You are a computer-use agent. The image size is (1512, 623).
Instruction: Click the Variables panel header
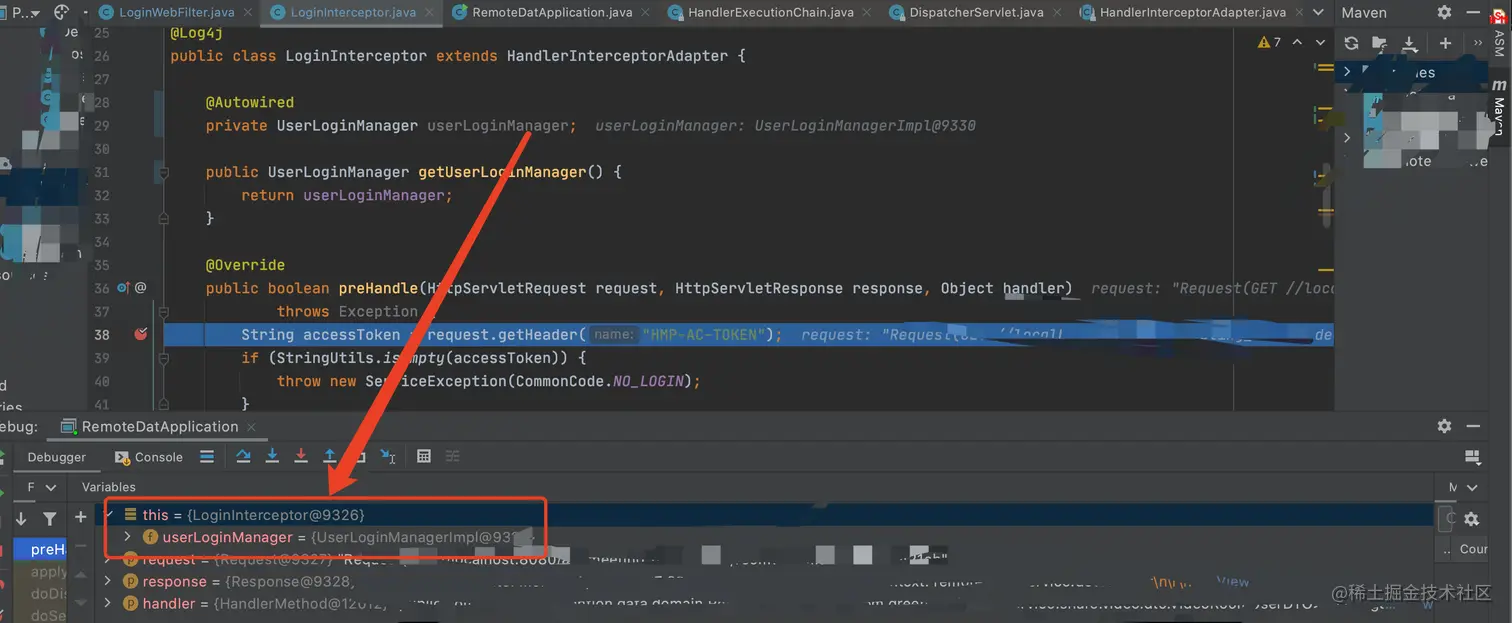[108, 487]
